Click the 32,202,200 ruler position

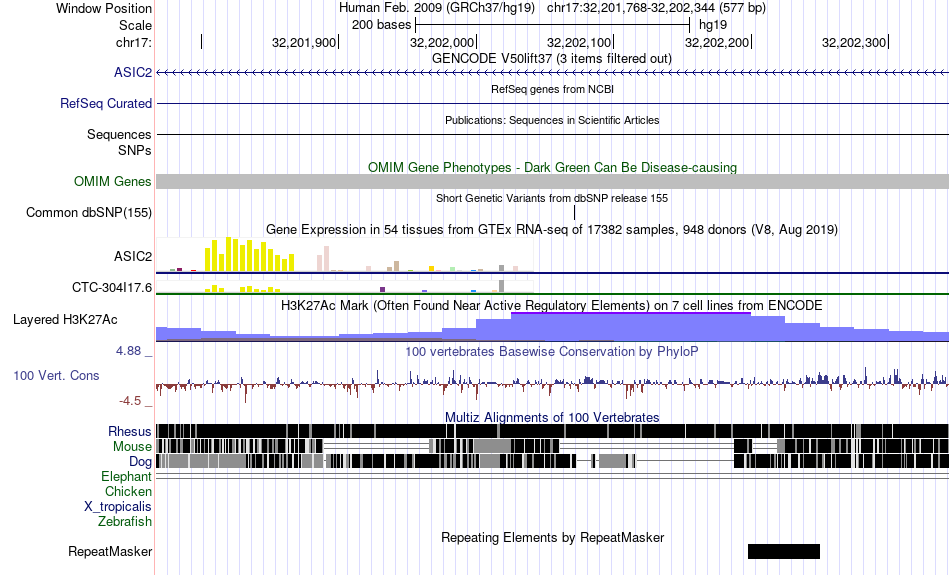(717, 42)
